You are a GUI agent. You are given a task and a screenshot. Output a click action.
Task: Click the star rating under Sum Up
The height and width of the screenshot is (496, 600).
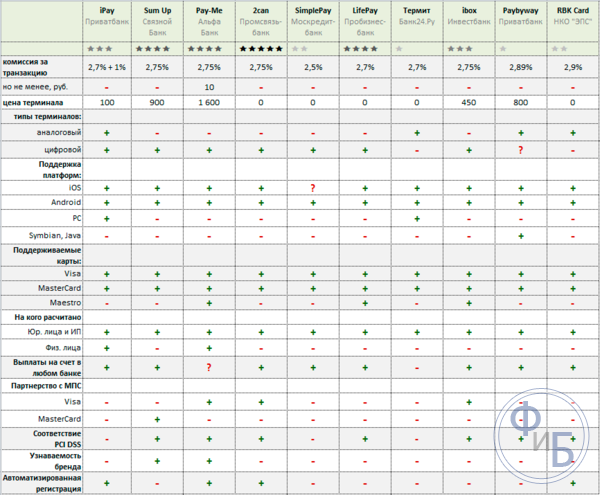[x=153, y=49]
